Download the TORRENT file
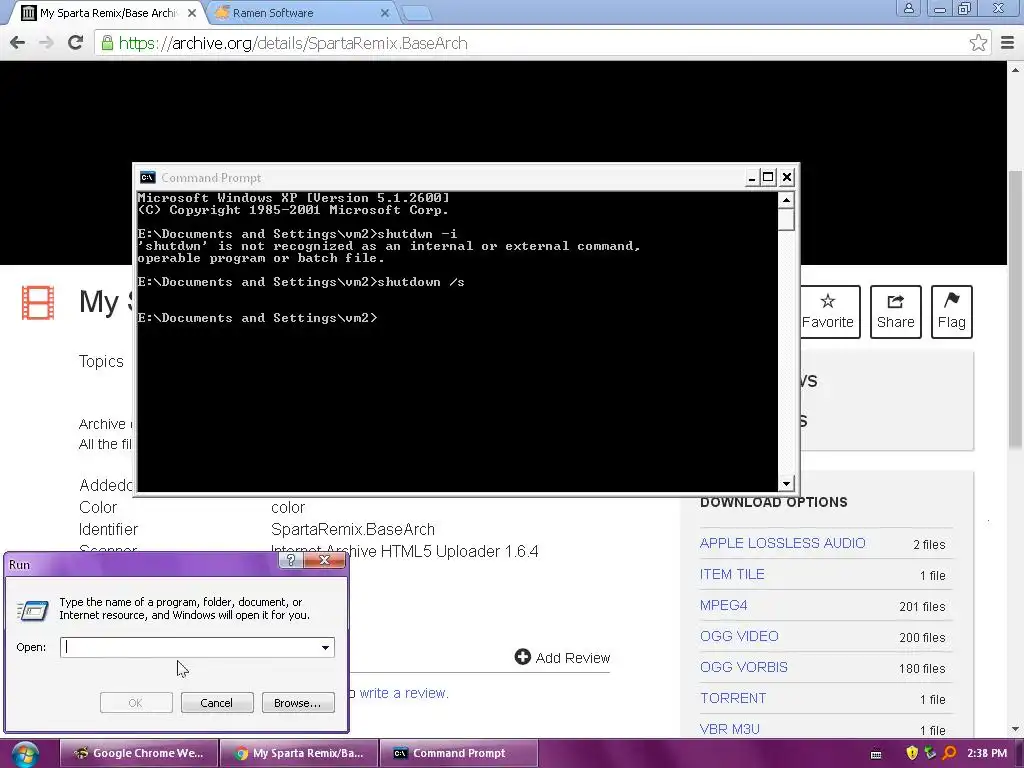1024x768 pixels. [733, 698]
